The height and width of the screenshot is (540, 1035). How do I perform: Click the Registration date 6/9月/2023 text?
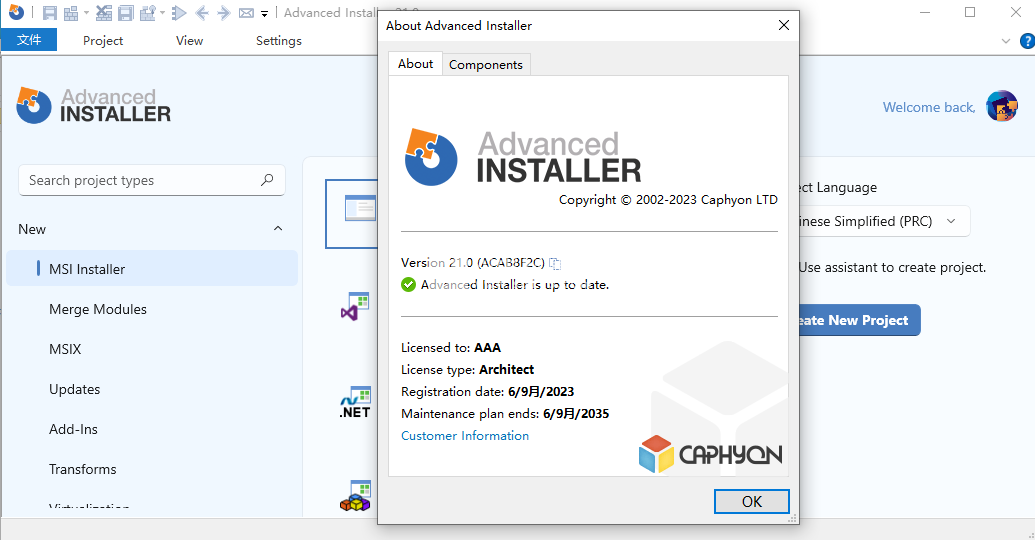(x=487, y=391)
